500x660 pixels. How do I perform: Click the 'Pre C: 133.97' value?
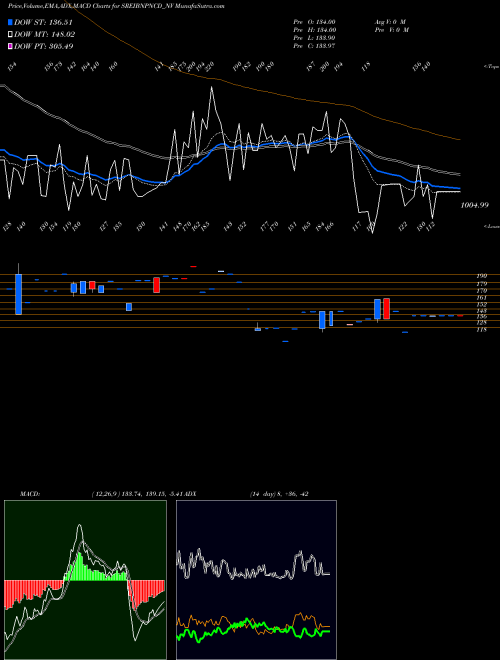point(314,45)
